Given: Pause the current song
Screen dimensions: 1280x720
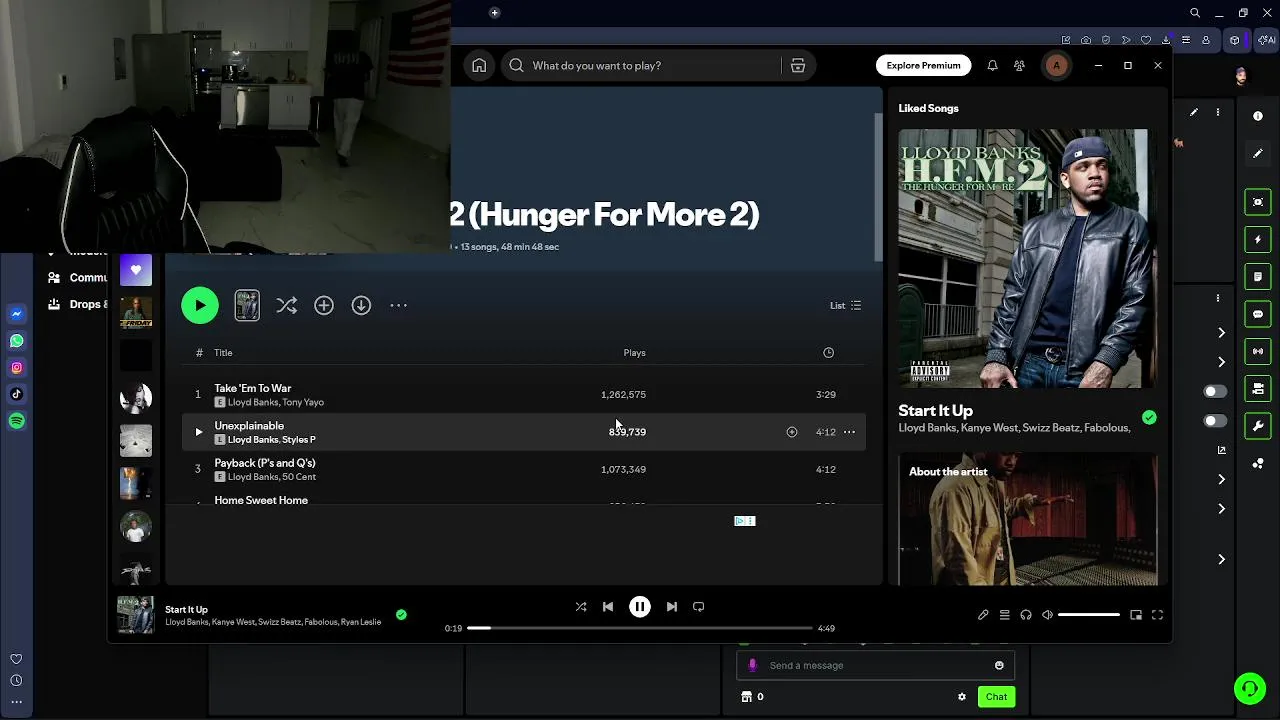Looking at the screenshot, I should [640, 606].
